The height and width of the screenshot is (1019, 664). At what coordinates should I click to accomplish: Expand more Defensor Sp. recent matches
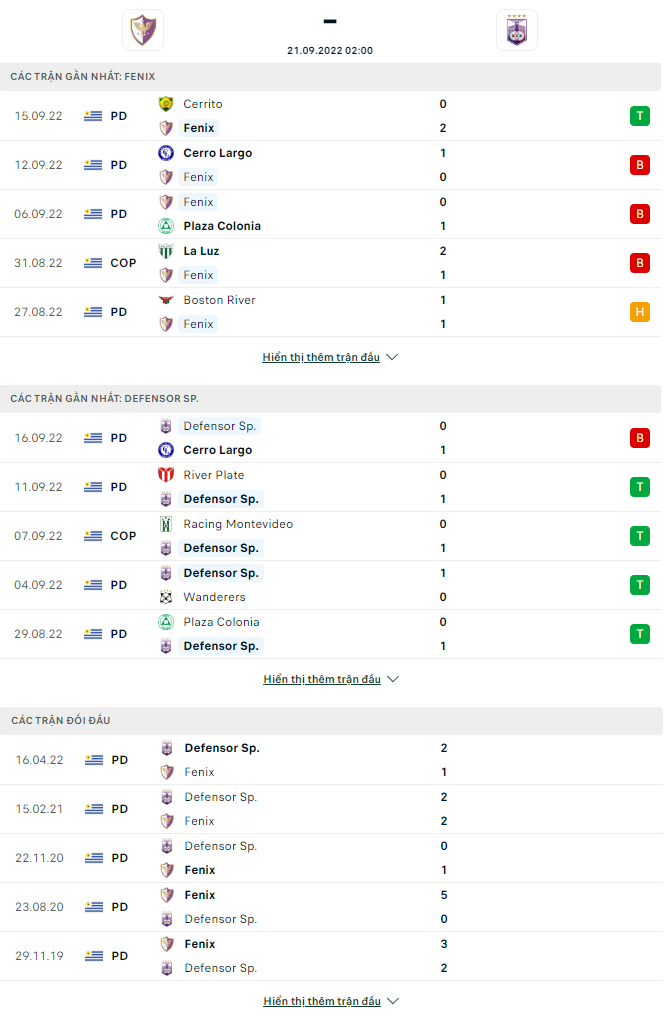pyautogui.click(x=331, y=679)
